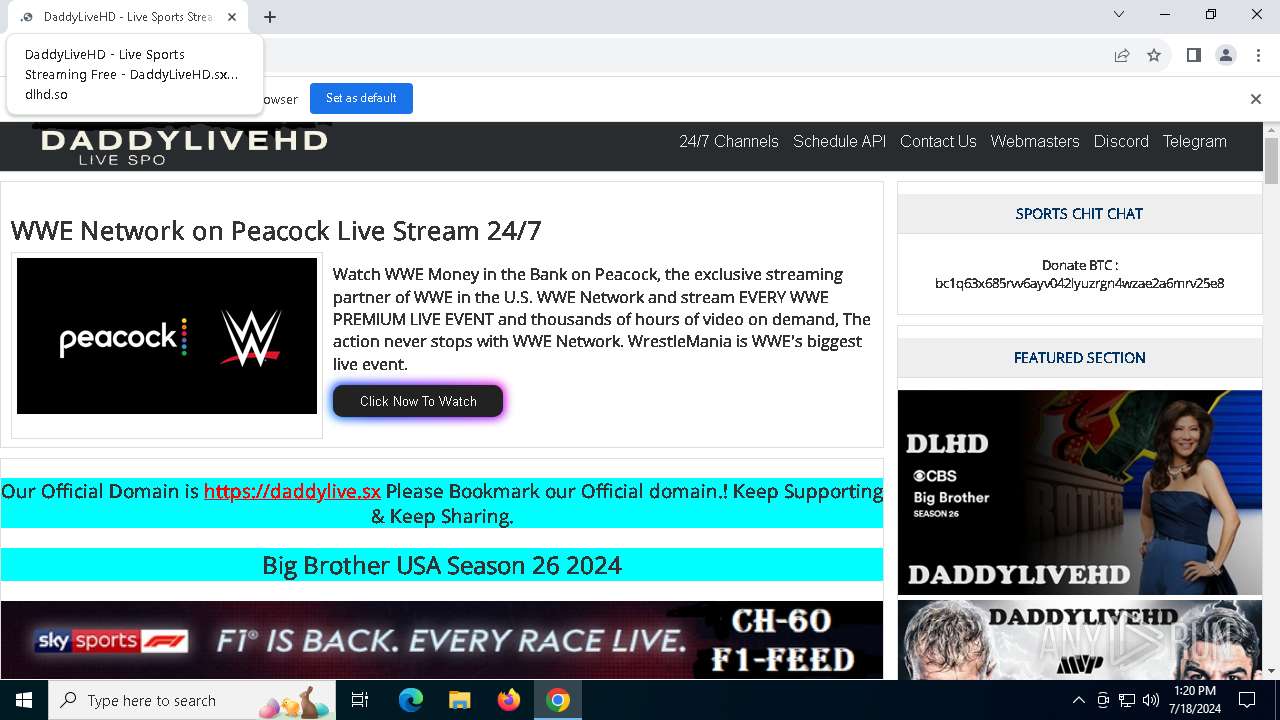The image size is (1280, 720).
Task: Bookmark this tab with the star icon
Action: [x=1154, y=55]
